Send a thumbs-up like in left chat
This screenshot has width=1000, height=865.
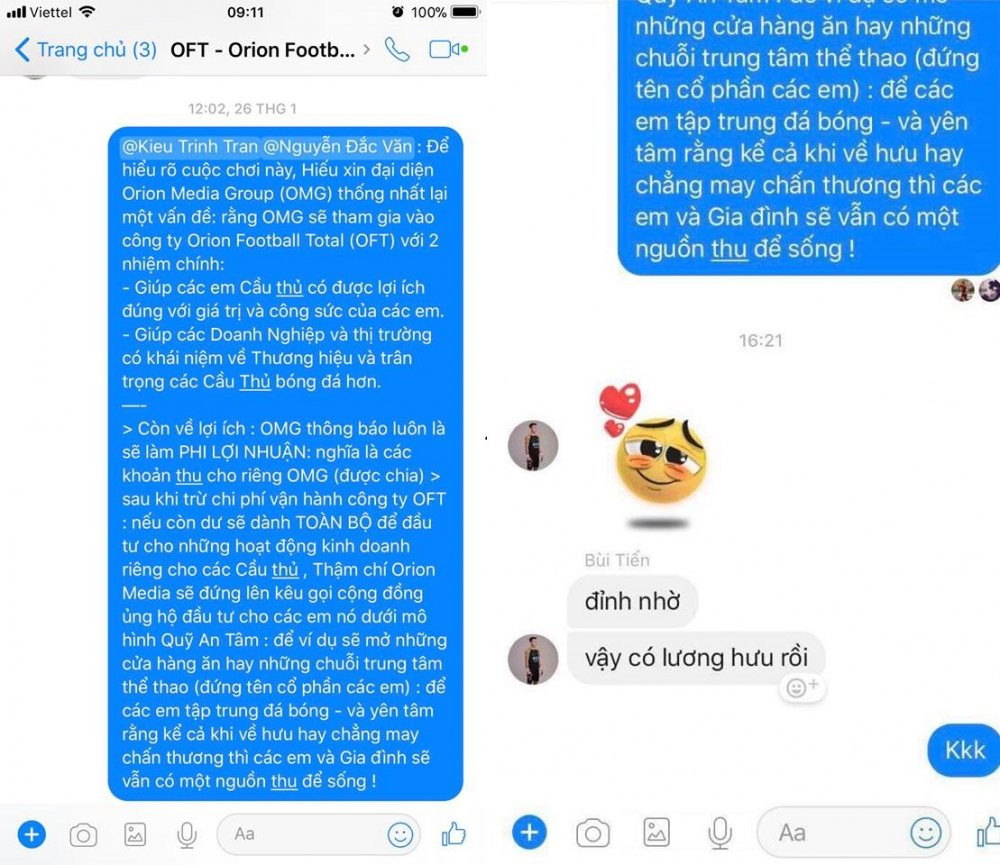tap(453, 833)
